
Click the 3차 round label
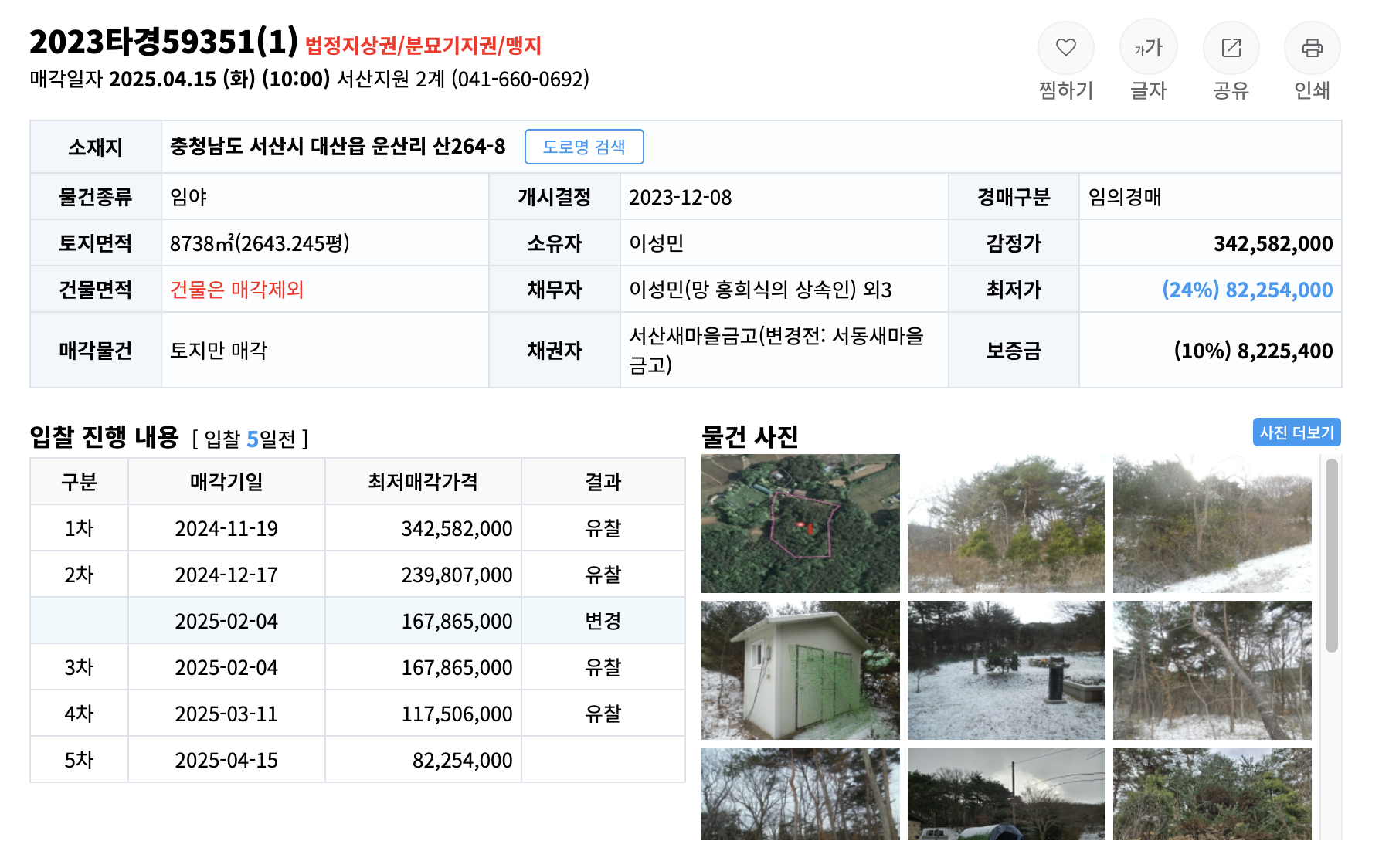(79, 668)
